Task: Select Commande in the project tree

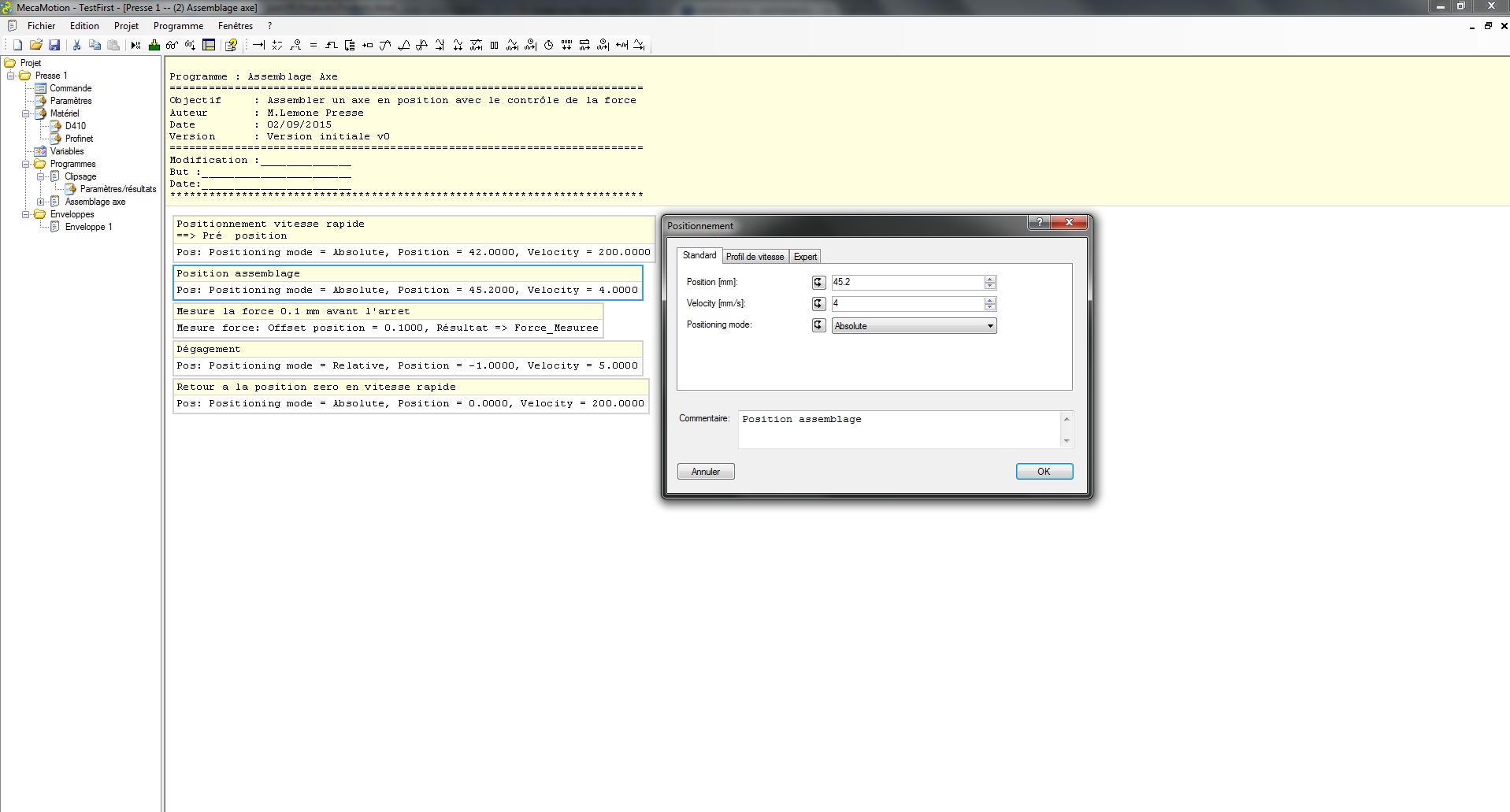Action: click(x=70, y=88)
